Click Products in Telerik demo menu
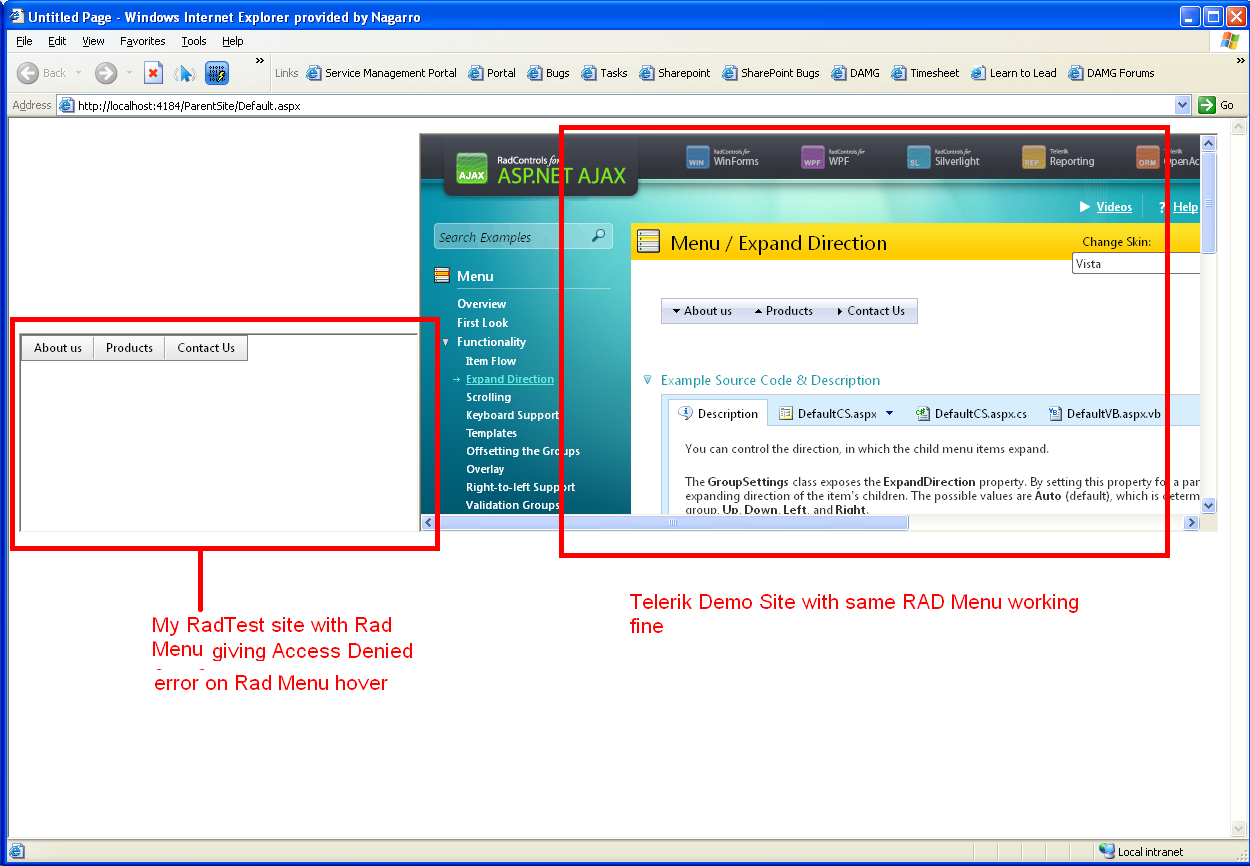The width and height of the screenshot is (1250, 866). pos(784,311)
